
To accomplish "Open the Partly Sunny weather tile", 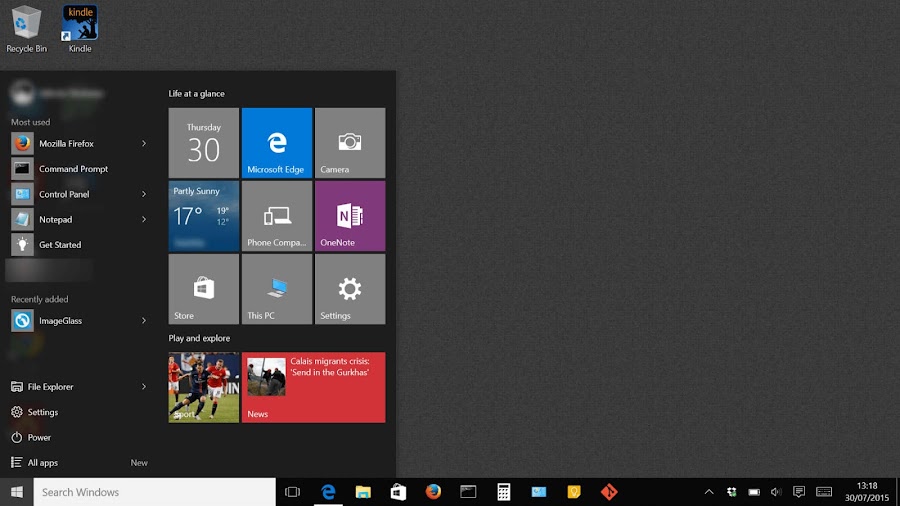I will point(204,216).
